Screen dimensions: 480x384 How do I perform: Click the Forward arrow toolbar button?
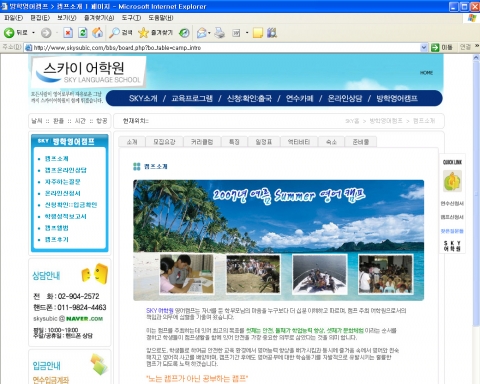46,33
